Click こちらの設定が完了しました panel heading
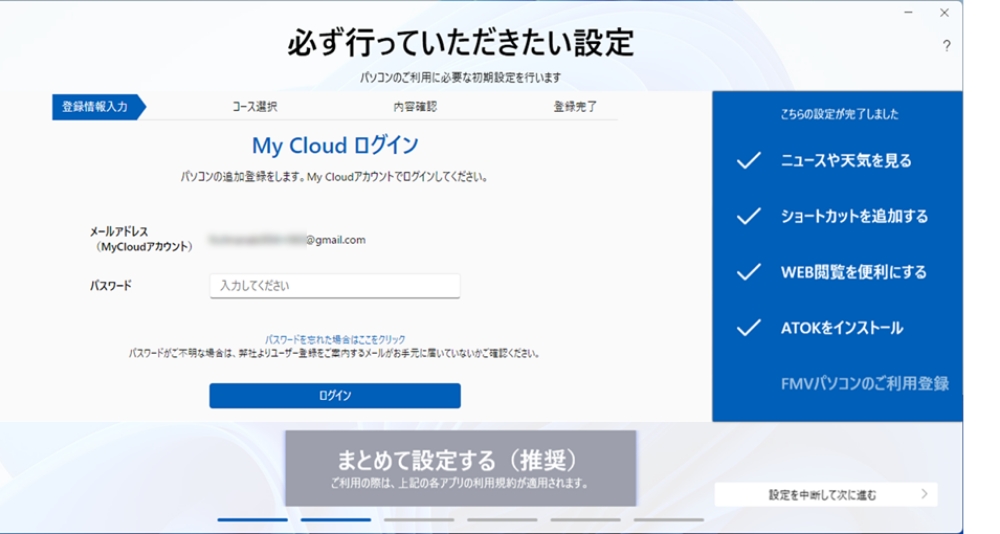 point(839,114)
